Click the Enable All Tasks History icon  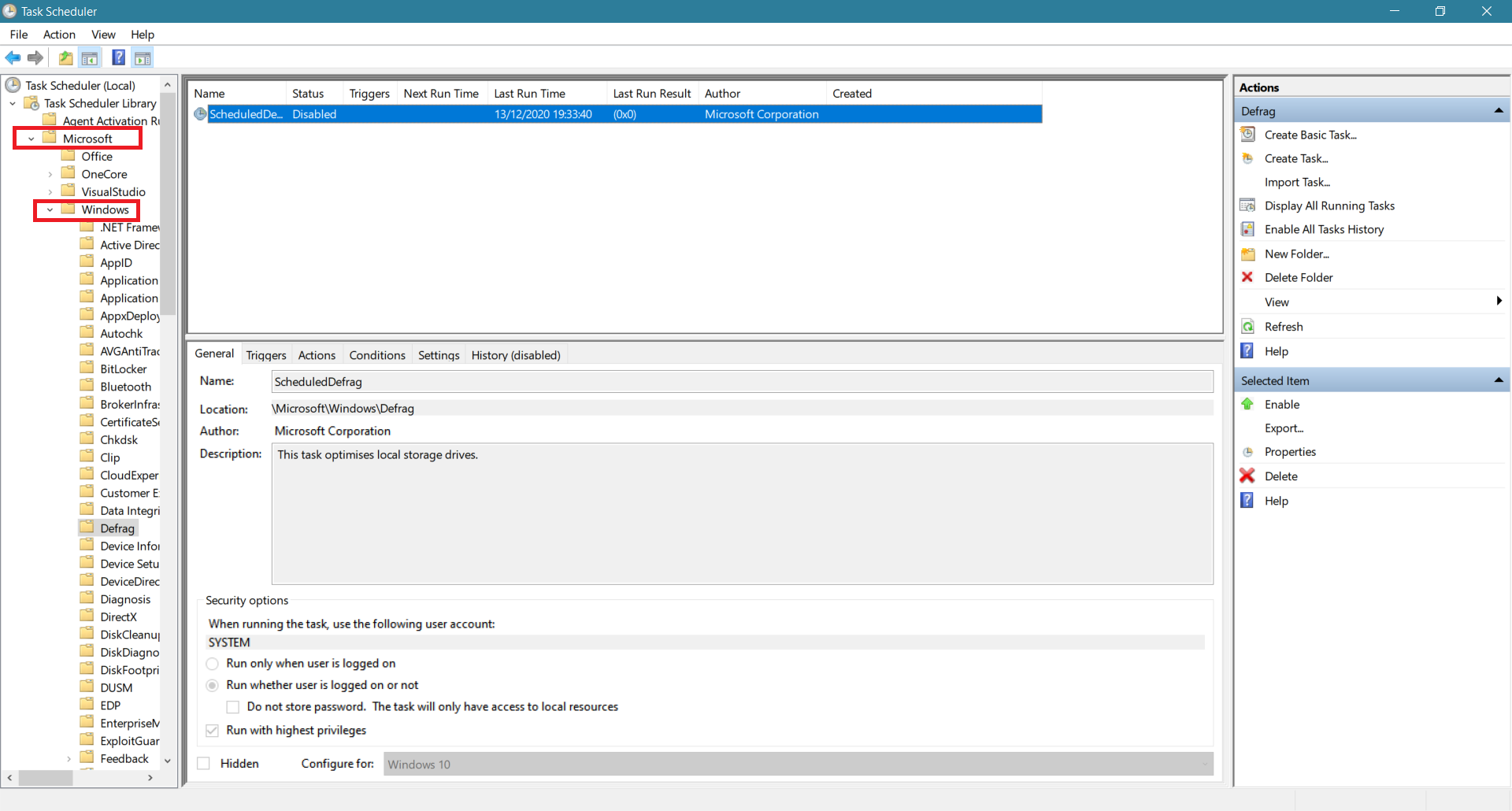pyautogui.click(x=1248, y=229)
